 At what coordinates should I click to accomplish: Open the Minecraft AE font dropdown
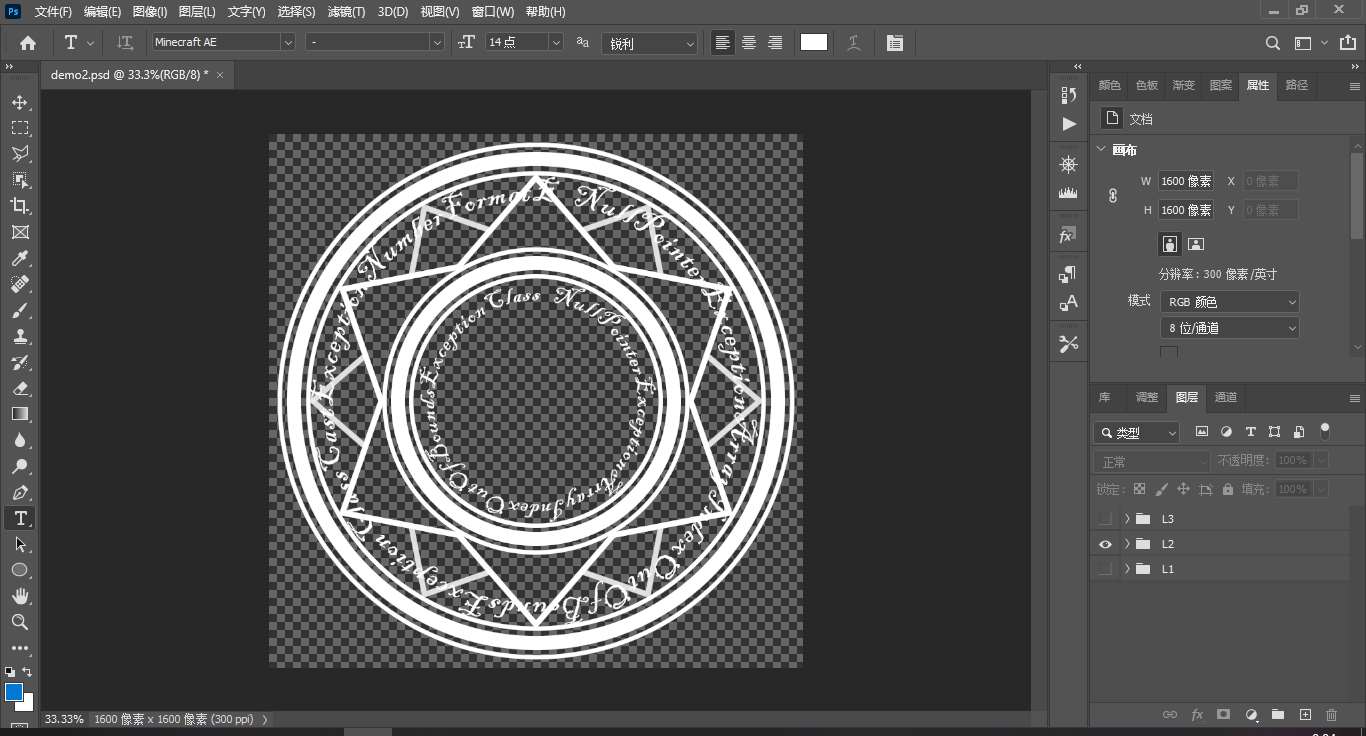pyautogui.click(x=288, y=42)
